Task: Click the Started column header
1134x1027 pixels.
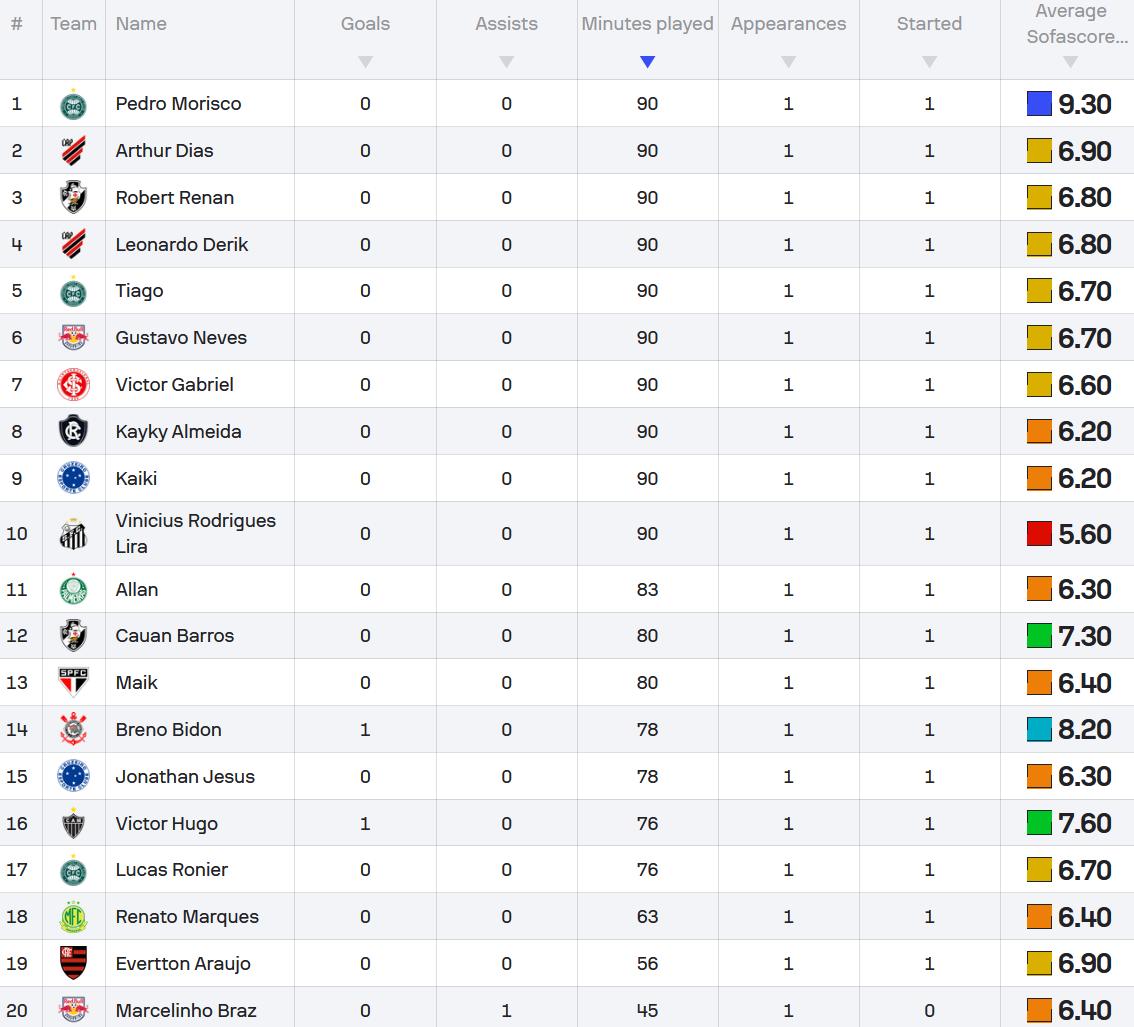Action: tap(929, 24)
